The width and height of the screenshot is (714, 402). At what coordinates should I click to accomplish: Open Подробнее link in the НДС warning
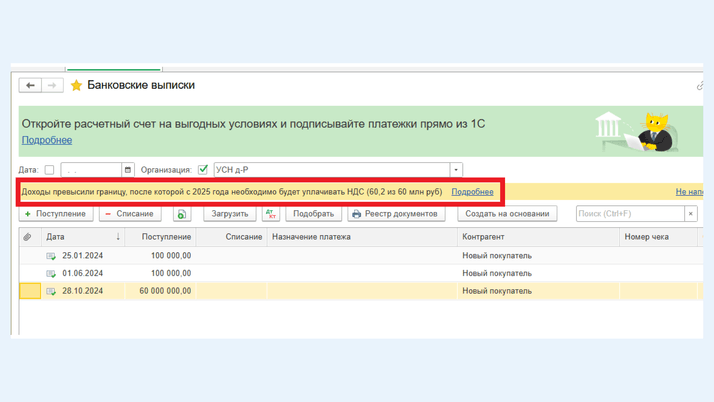[x=472, y=192]
